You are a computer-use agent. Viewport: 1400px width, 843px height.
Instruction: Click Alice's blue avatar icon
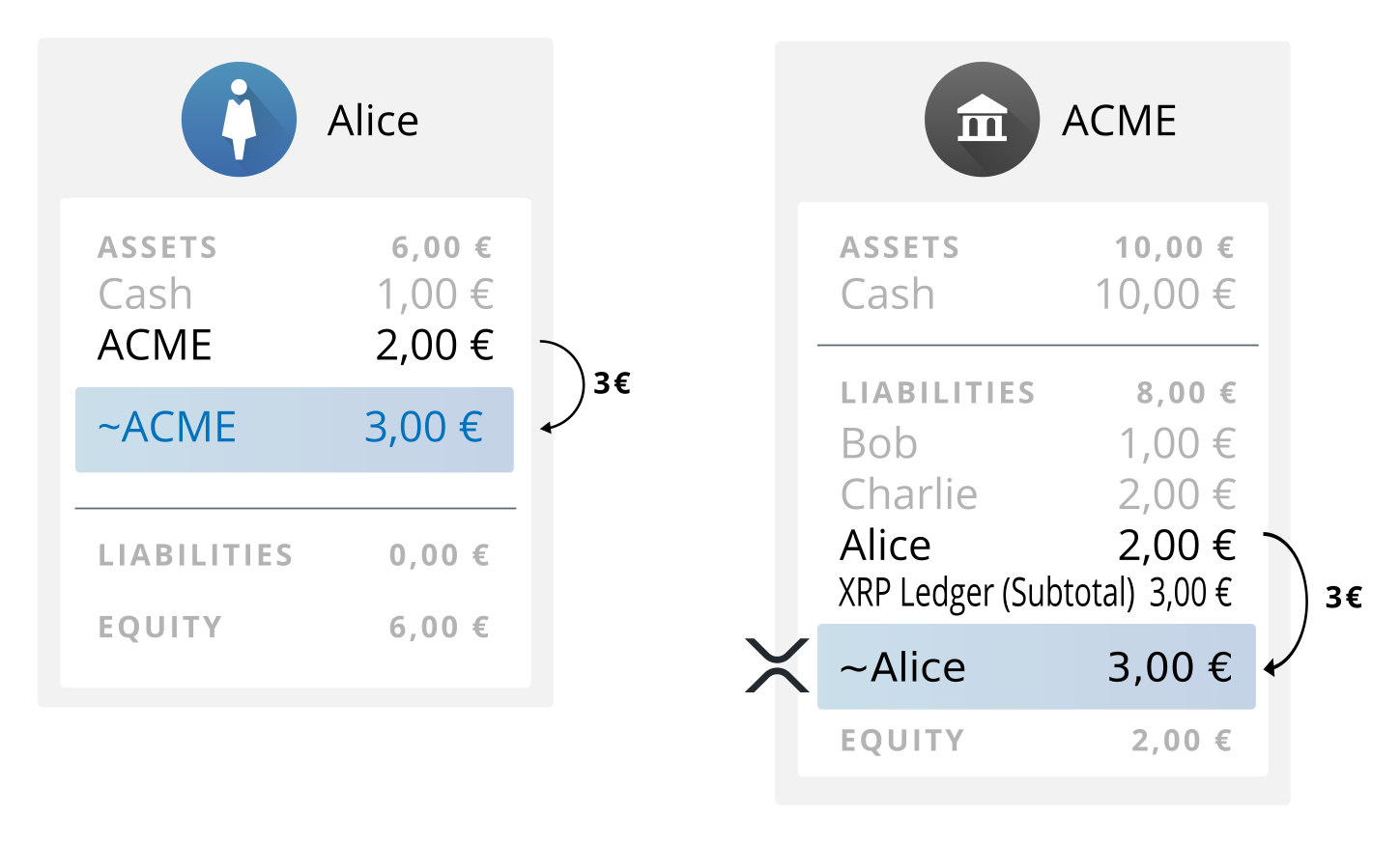coord(239,120)
